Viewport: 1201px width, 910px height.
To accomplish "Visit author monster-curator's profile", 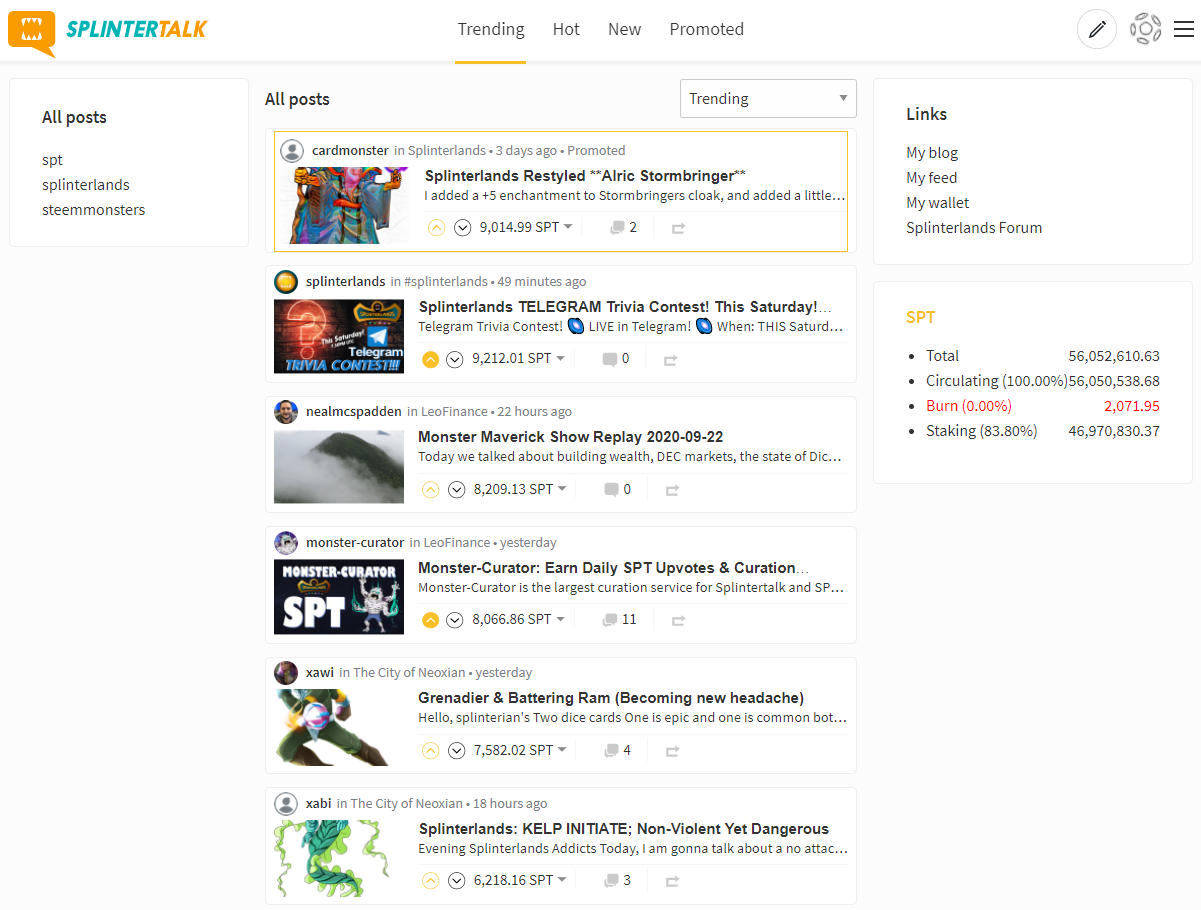I will 355,543.
